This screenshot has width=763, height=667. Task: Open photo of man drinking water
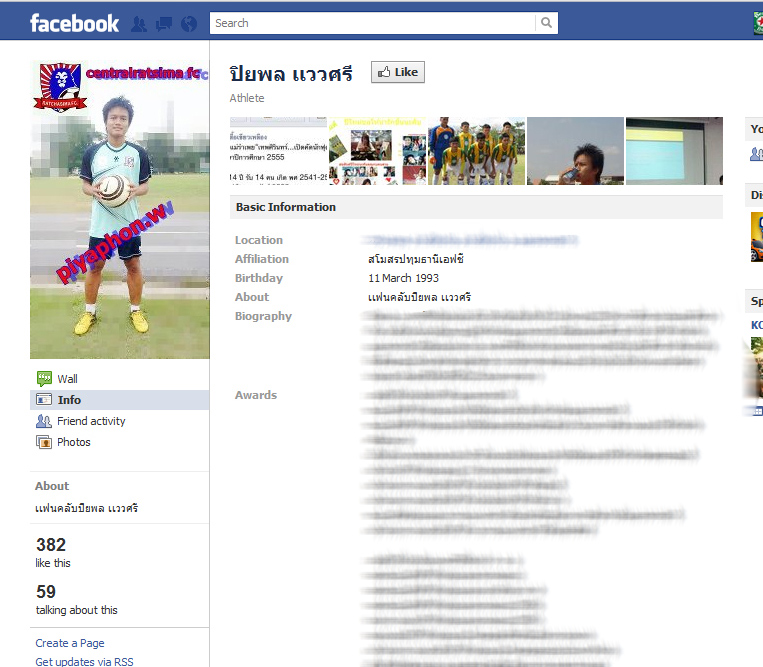575,151
